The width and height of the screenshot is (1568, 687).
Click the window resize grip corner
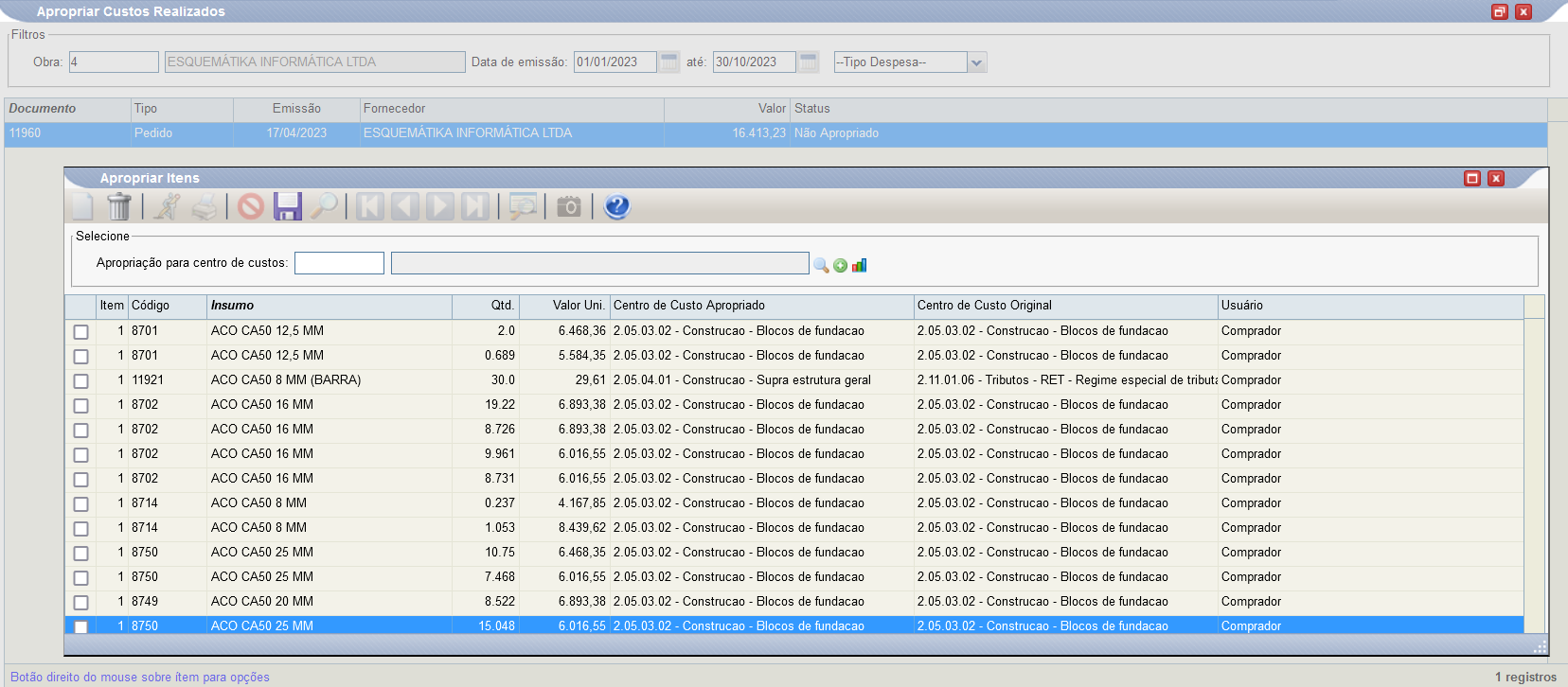(1540, 647)
